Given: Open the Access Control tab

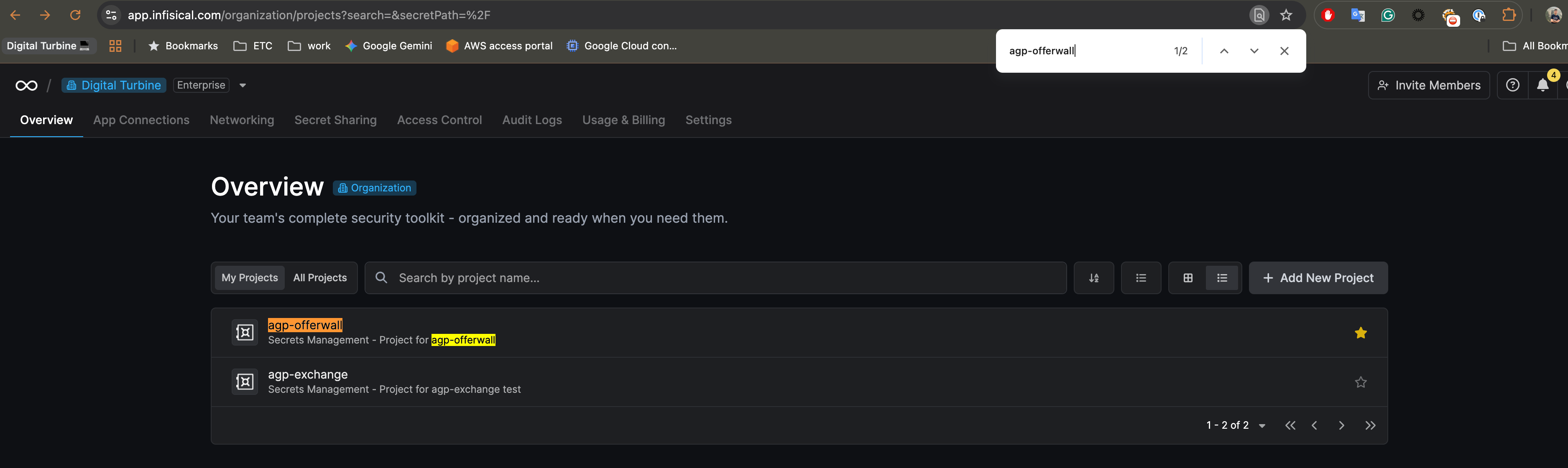Looking at the screenshot, I should pos(439,120).
